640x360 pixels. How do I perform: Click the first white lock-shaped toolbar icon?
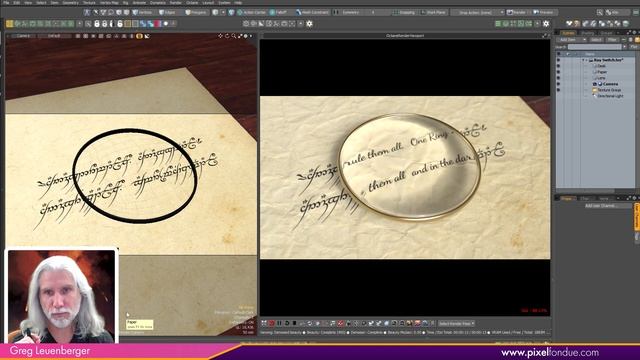[x=97, y=24]
